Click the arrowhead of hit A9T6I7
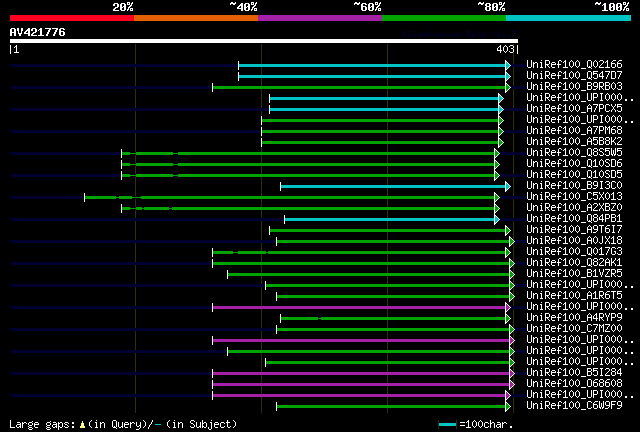The image size is (640, 432). pos(508,231)
